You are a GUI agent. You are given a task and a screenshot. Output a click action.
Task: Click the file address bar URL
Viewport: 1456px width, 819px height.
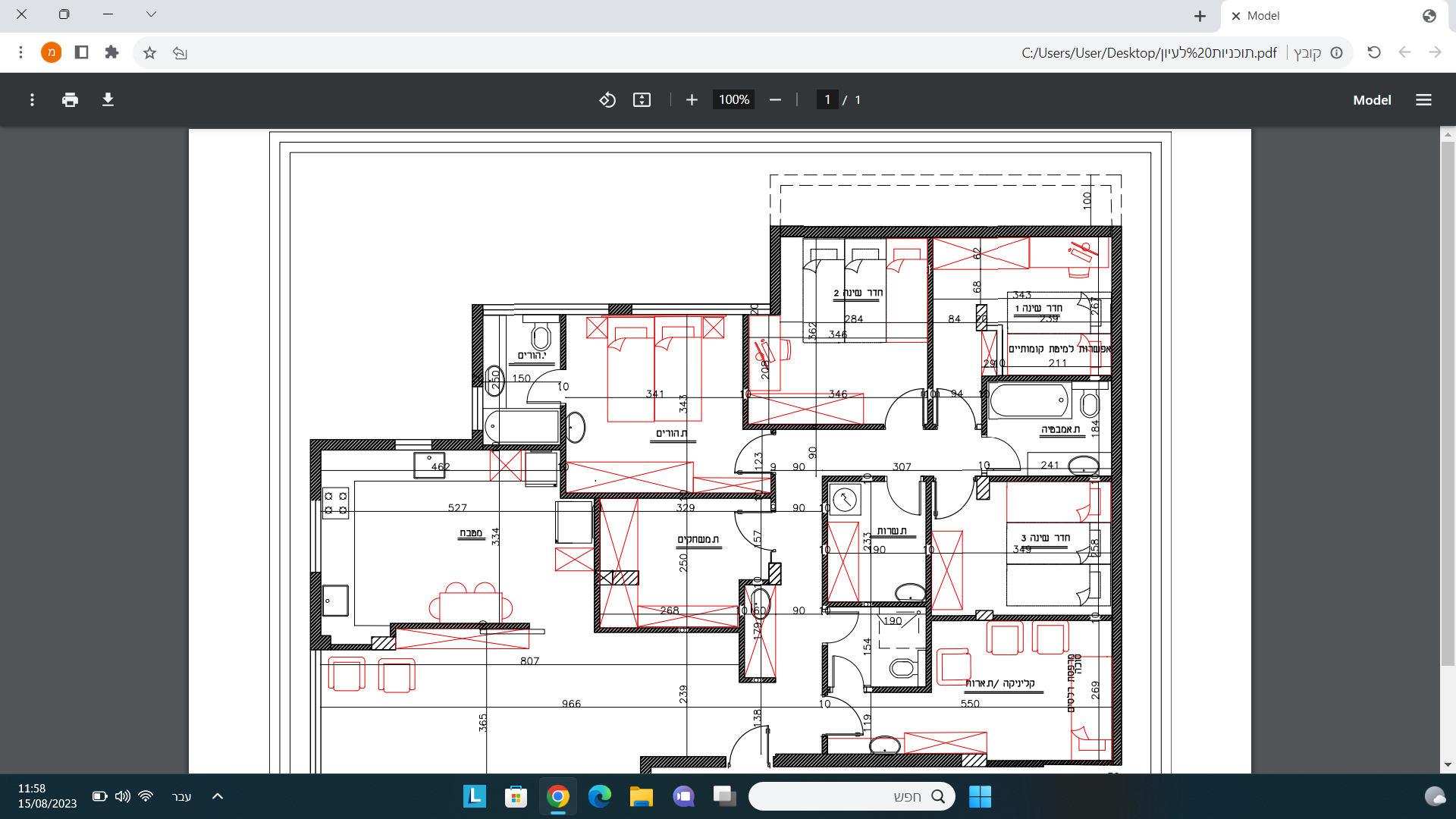[x=1148, y=53]
